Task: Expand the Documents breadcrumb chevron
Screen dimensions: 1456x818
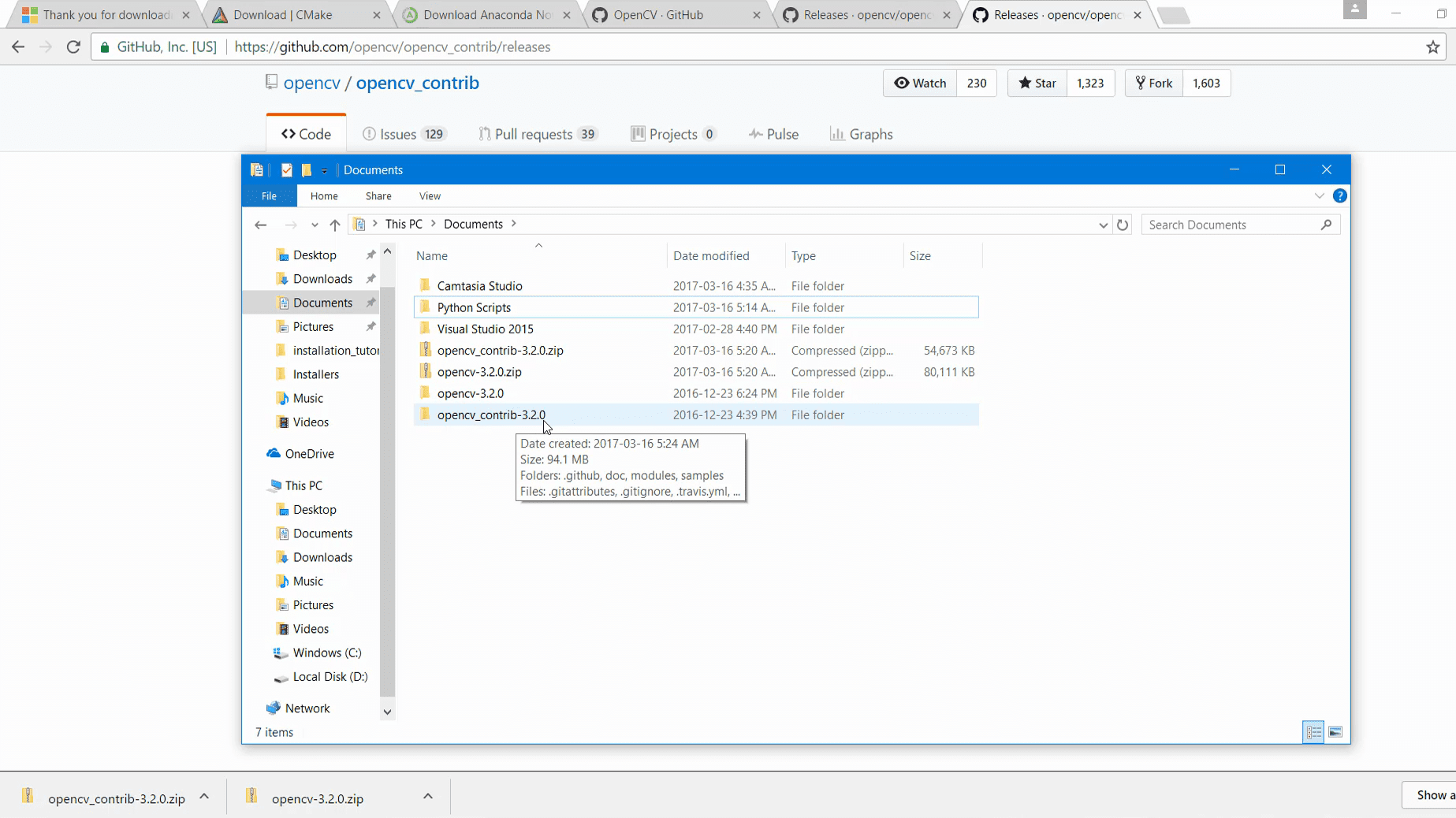Action: tap(514, 224)
